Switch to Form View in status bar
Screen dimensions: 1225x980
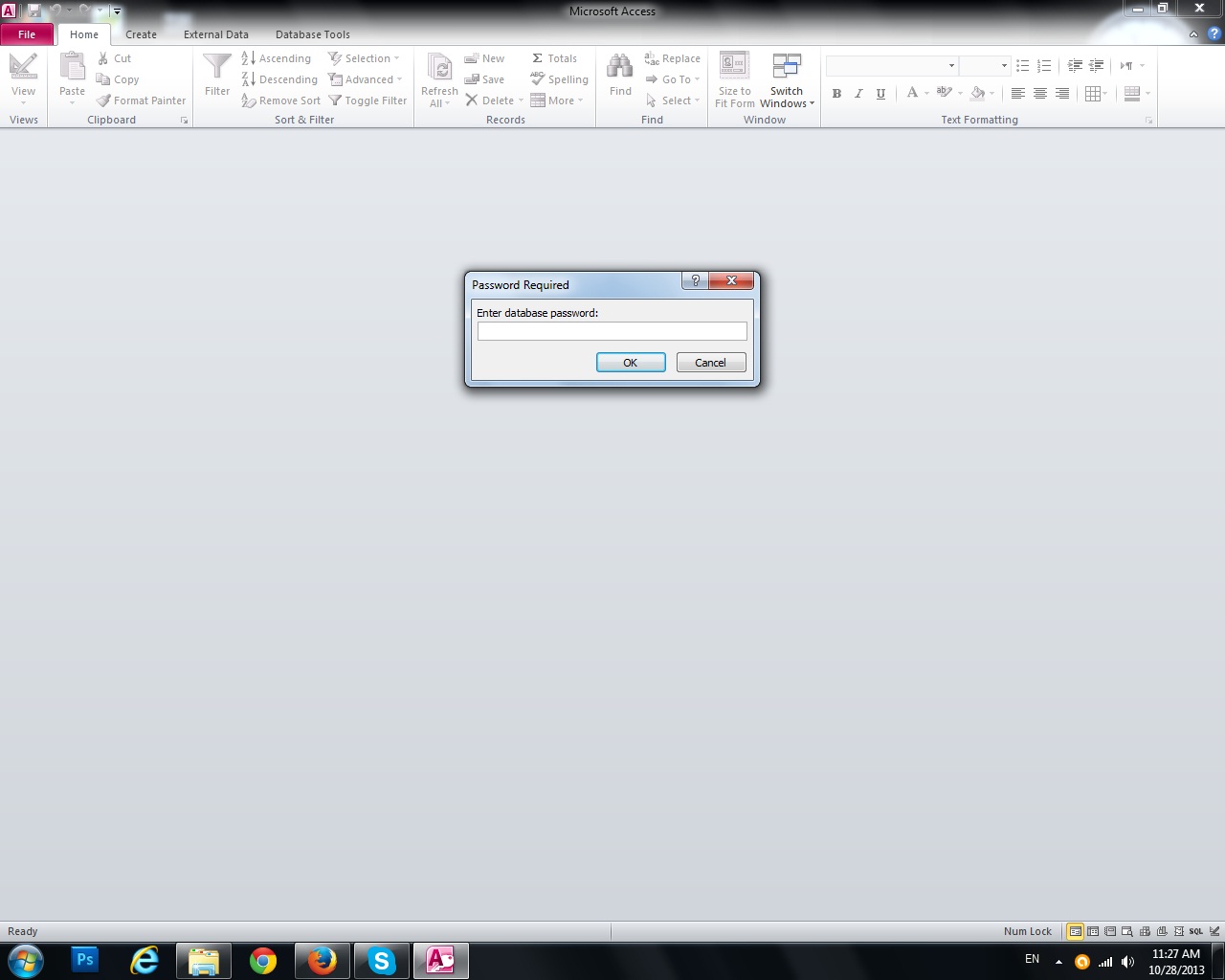[1075, 931]
